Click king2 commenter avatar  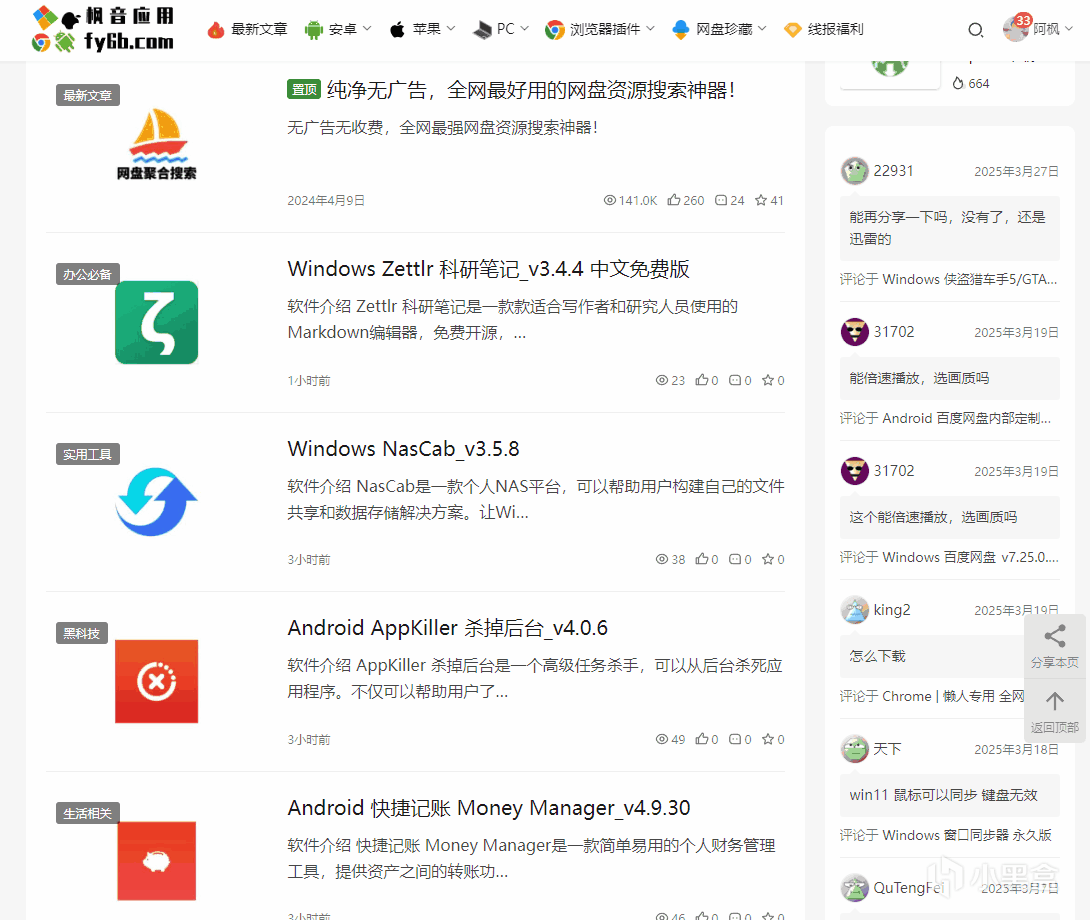[854, 610]
